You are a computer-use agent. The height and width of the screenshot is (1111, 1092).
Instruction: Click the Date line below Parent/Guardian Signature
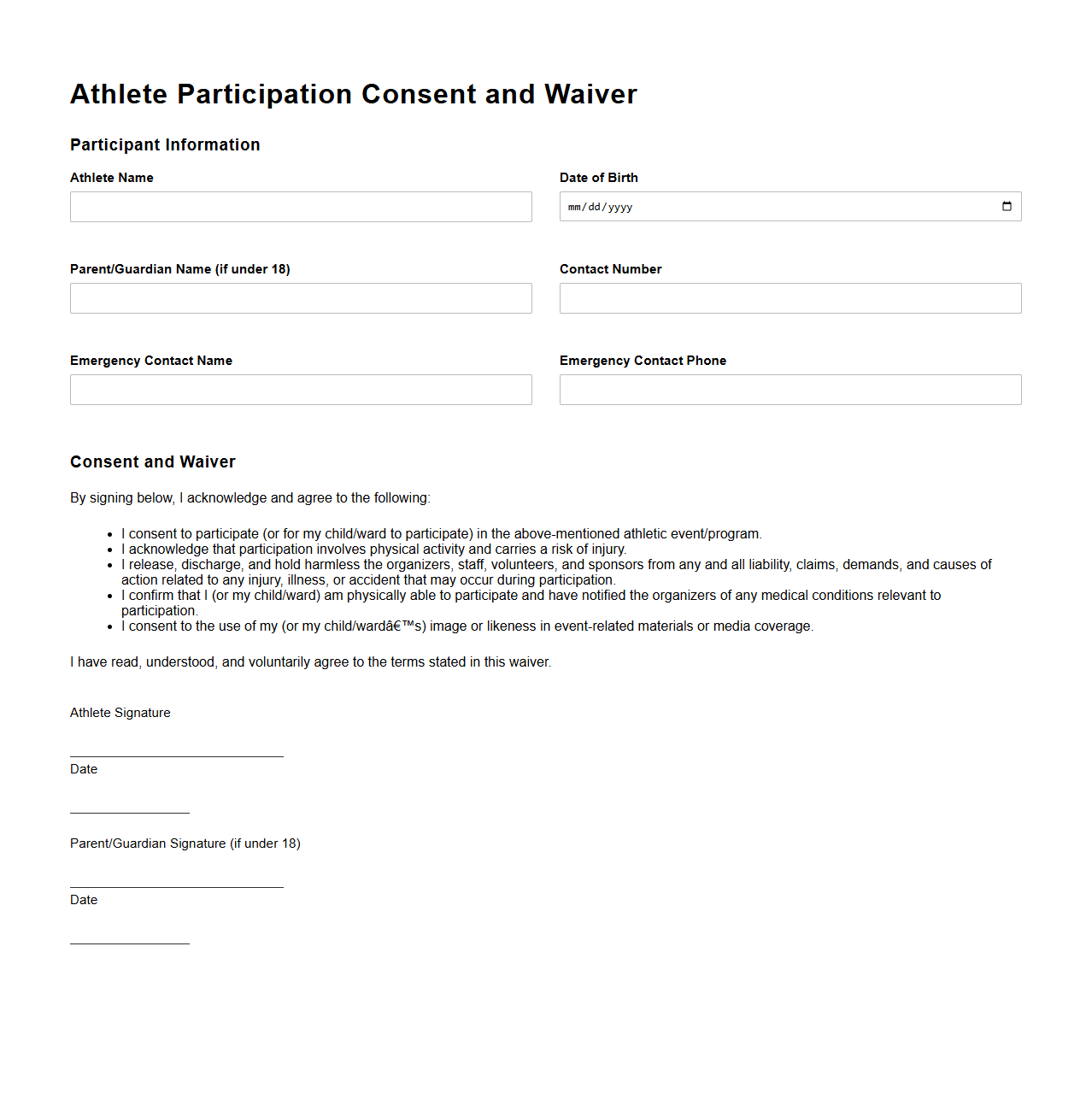click(x=129, y=941)
